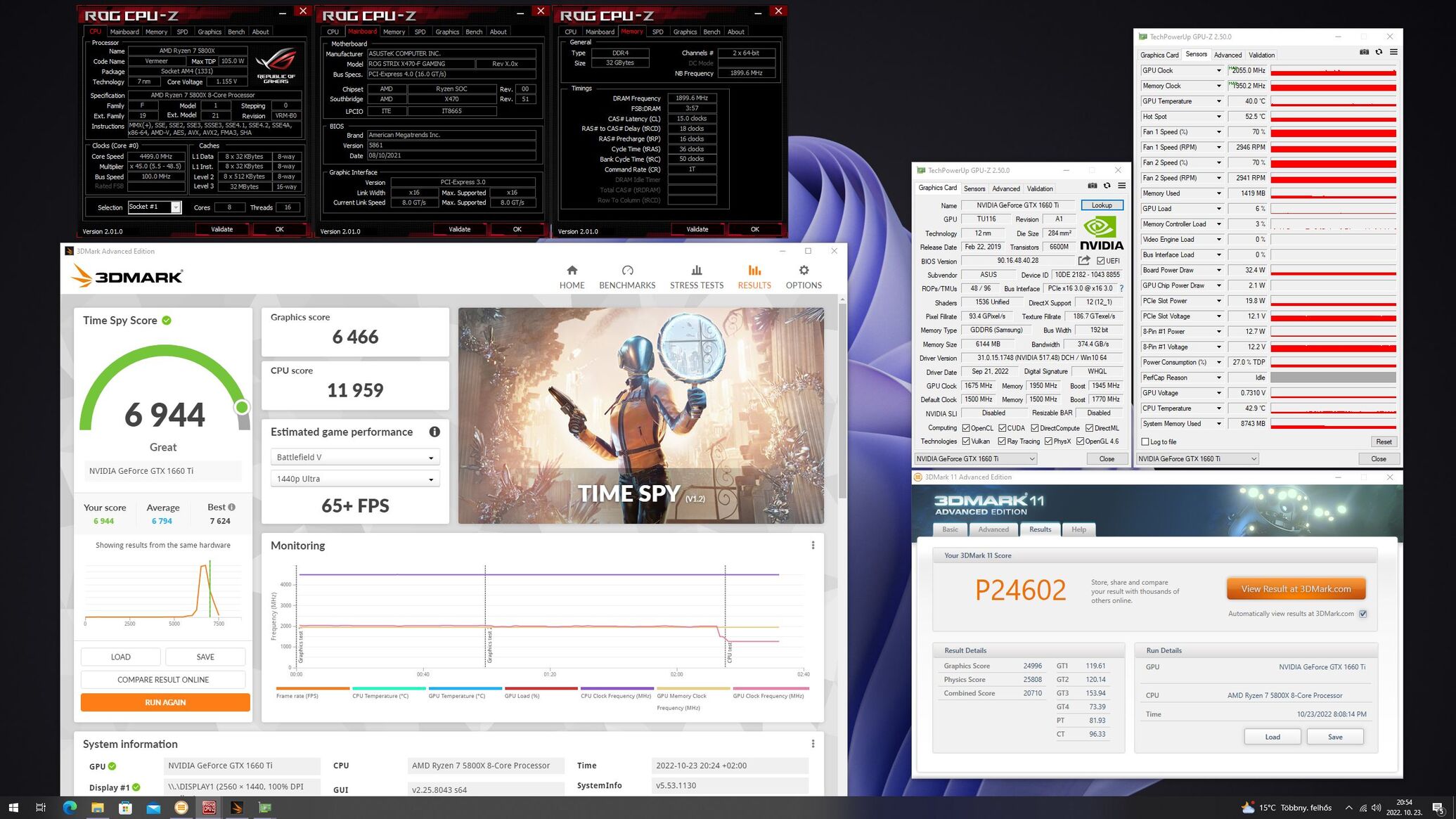The height and width of the screenshot is (819, 1456).
Task: Open Stress Tests in 3DMark
Action: coord(696,277)
